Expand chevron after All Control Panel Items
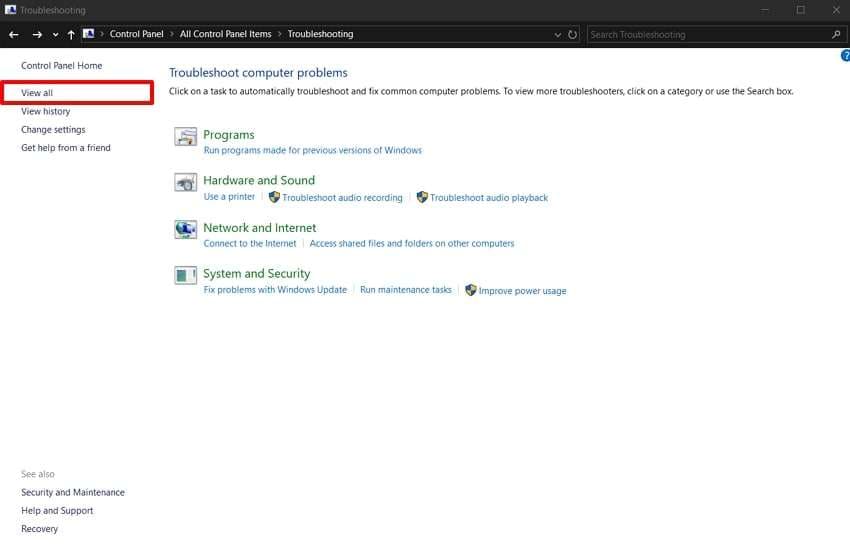The image size is (850, 546). click(x=280, y=34)
